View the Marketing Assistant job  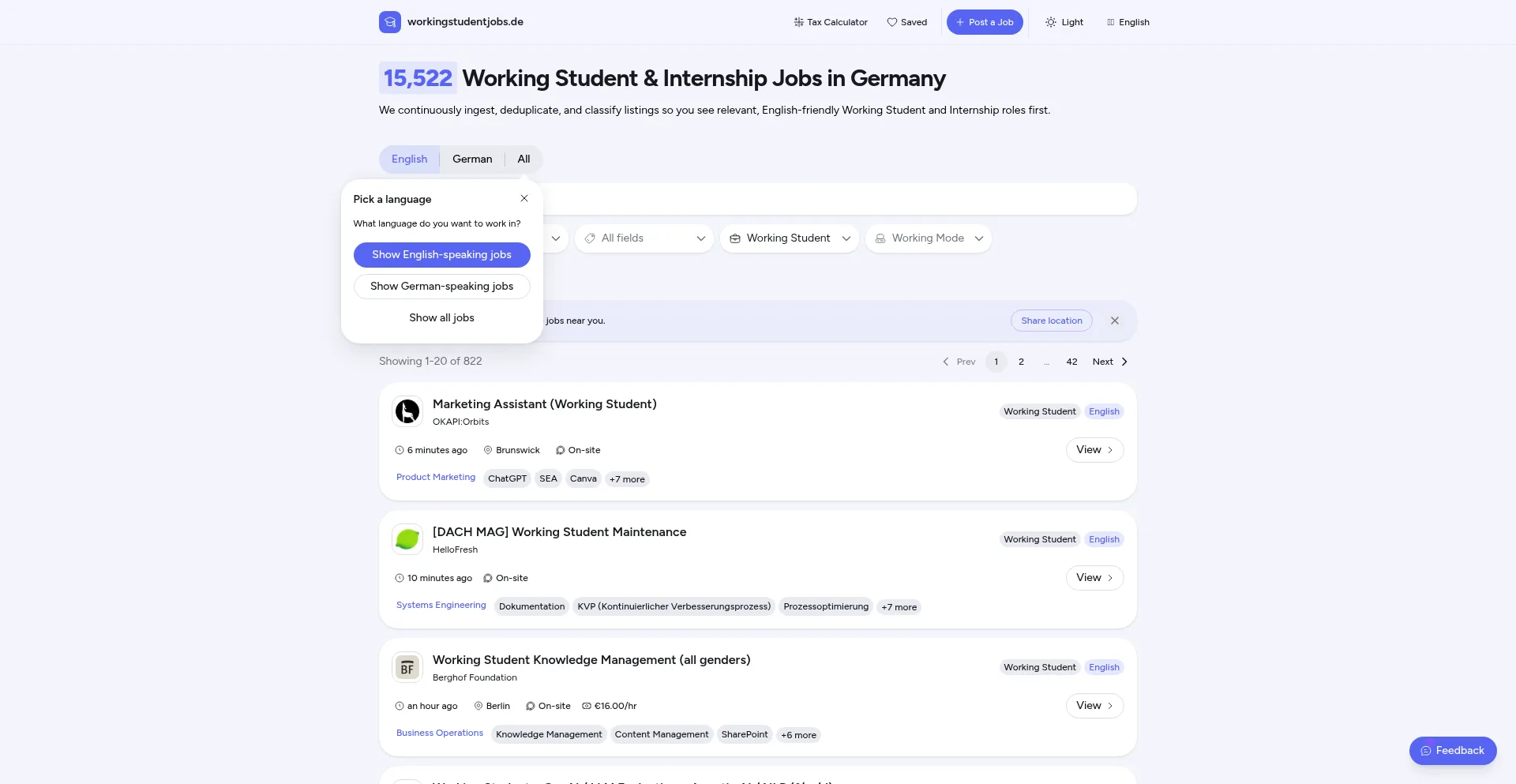coord(1094,450)
